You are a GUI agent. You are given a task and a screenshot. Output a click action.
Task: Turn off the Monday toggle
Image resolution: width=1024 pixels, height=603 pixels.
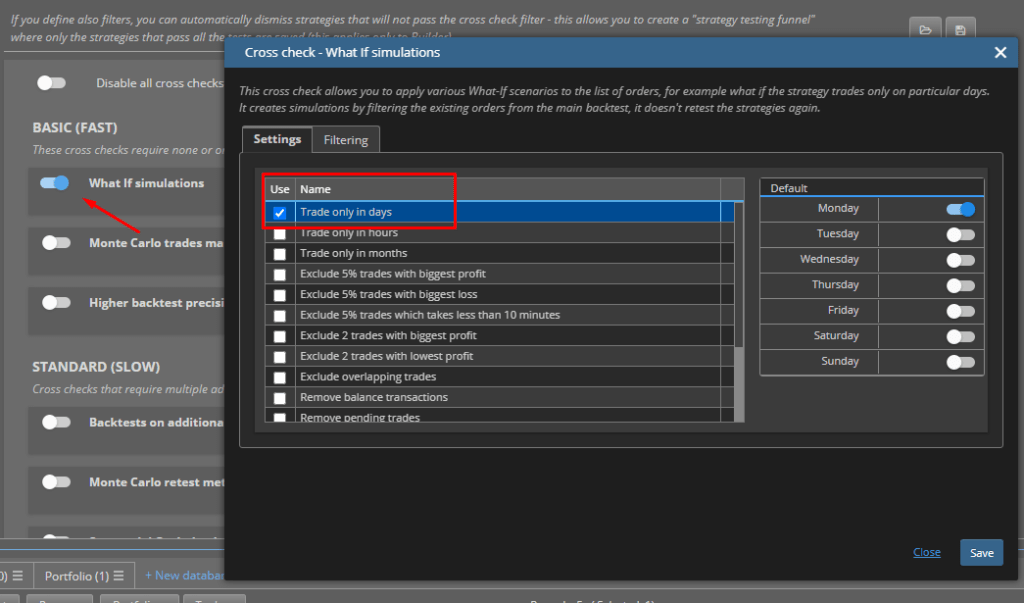coord(960,209)
